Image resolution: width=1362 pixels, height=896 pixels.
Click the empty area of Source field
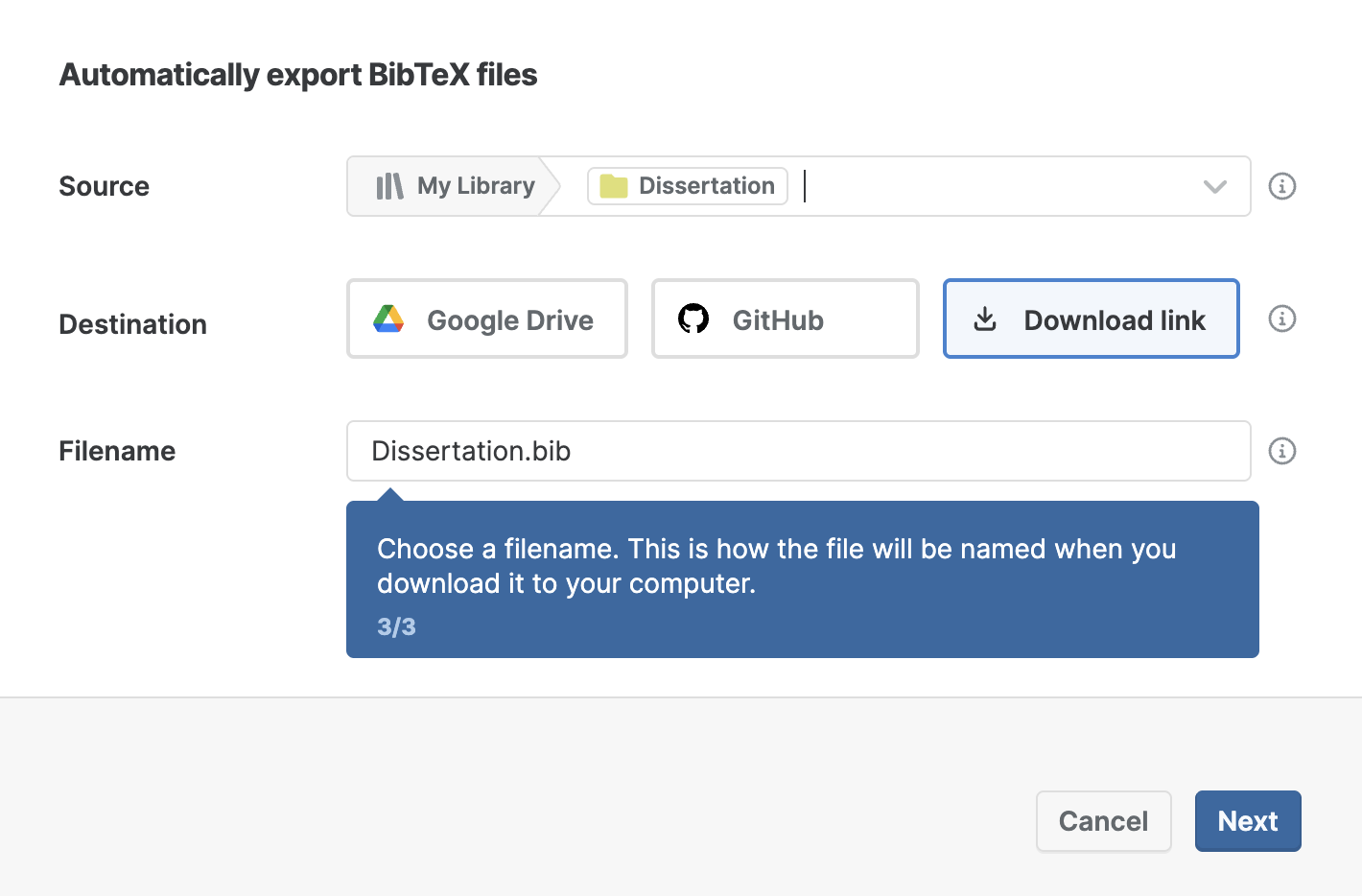(998, 186)
